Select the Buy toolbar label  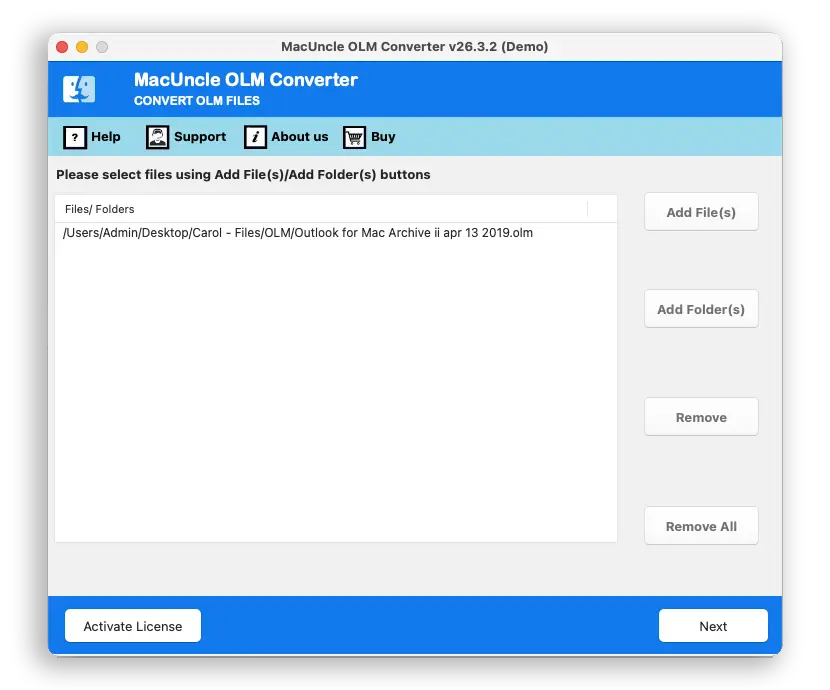383,137
